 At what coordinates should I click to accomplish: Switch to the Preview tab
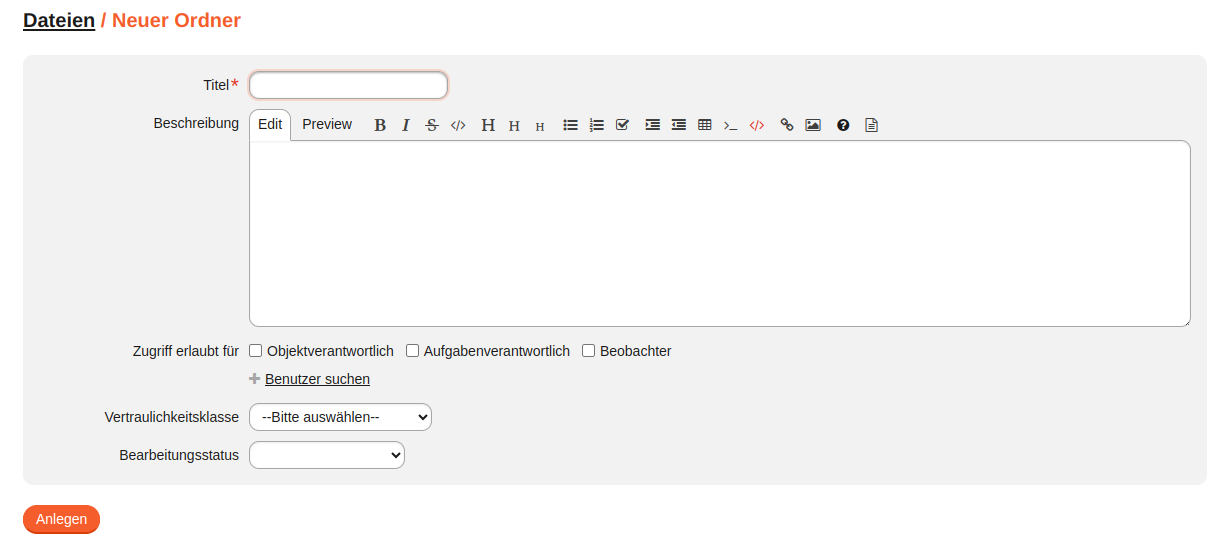pyautogui.click(x=327, y=124)
